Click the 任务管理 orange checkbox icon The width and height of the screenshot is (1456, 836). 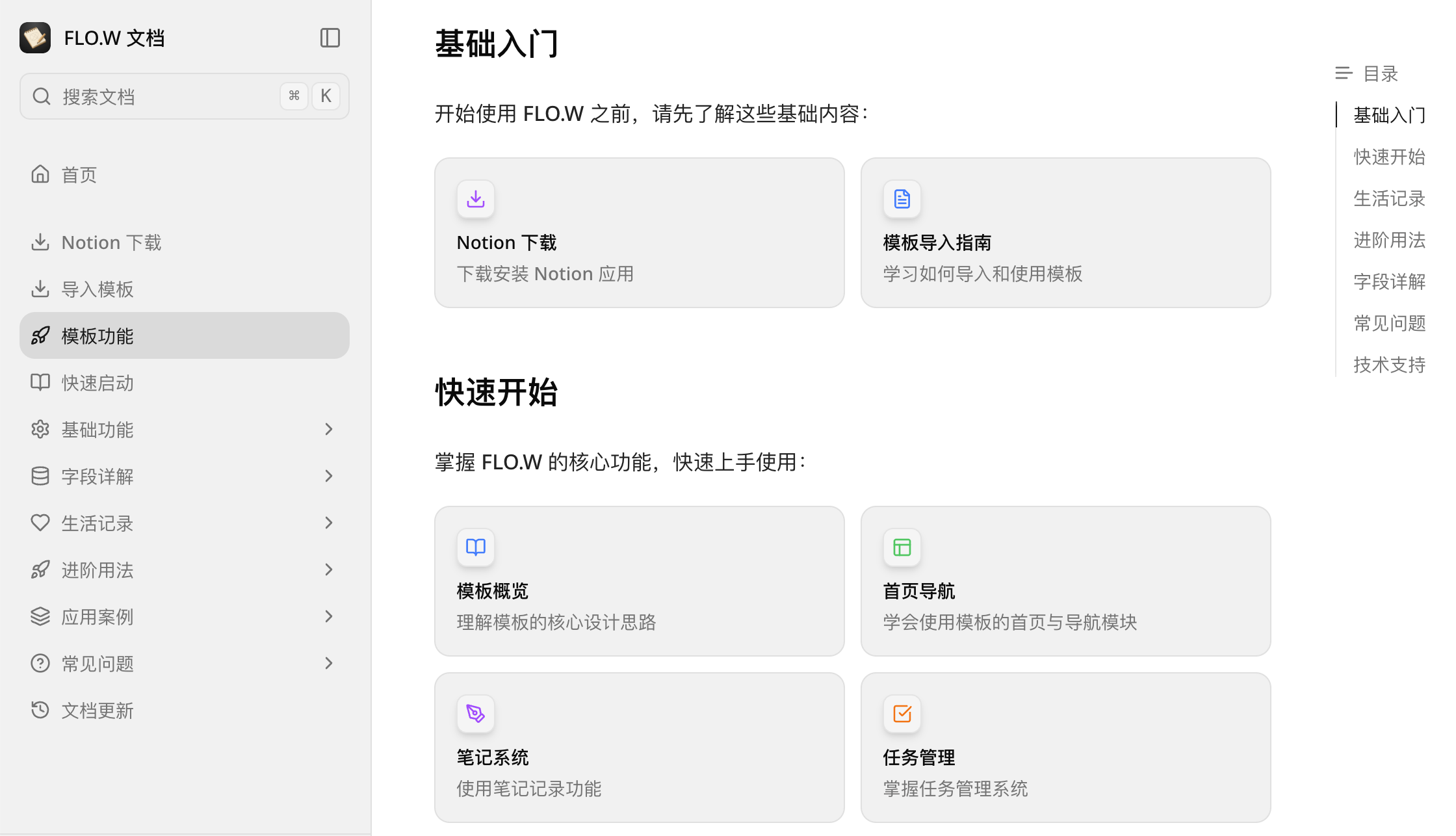coord(902,714)
